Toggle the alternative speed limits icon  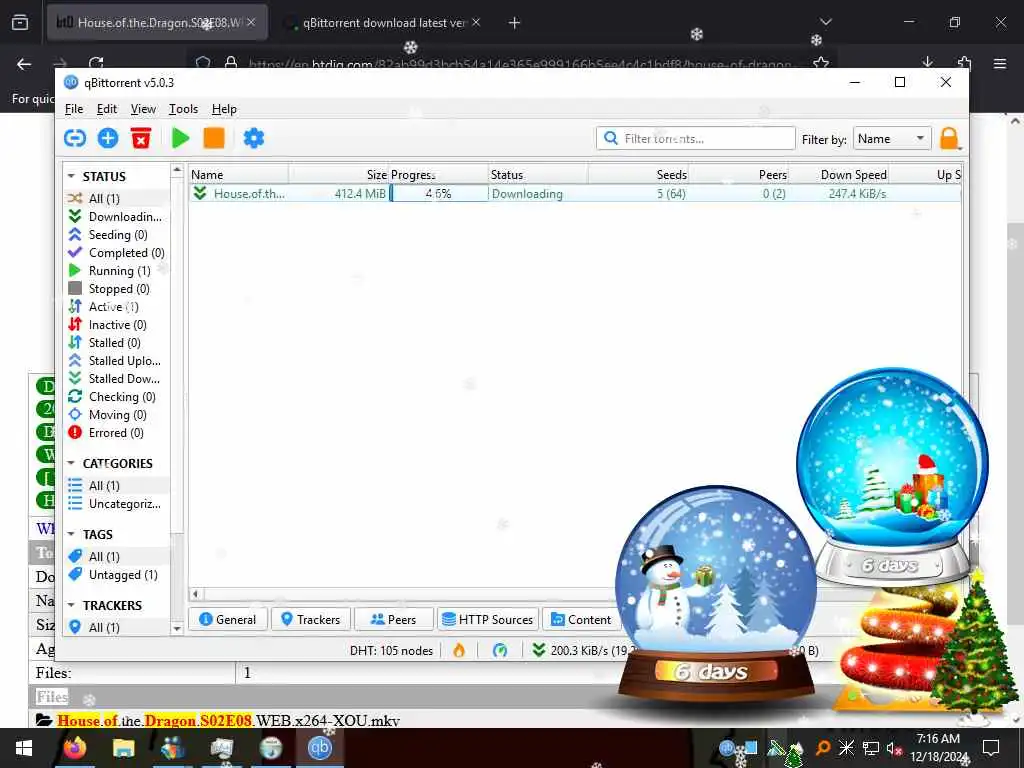500,650
